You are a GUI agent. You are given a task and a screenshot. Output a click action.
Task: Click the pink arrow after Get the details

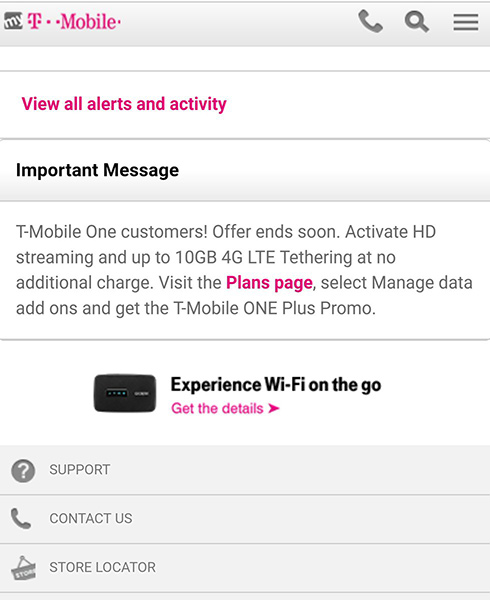[x=273, y=408]
